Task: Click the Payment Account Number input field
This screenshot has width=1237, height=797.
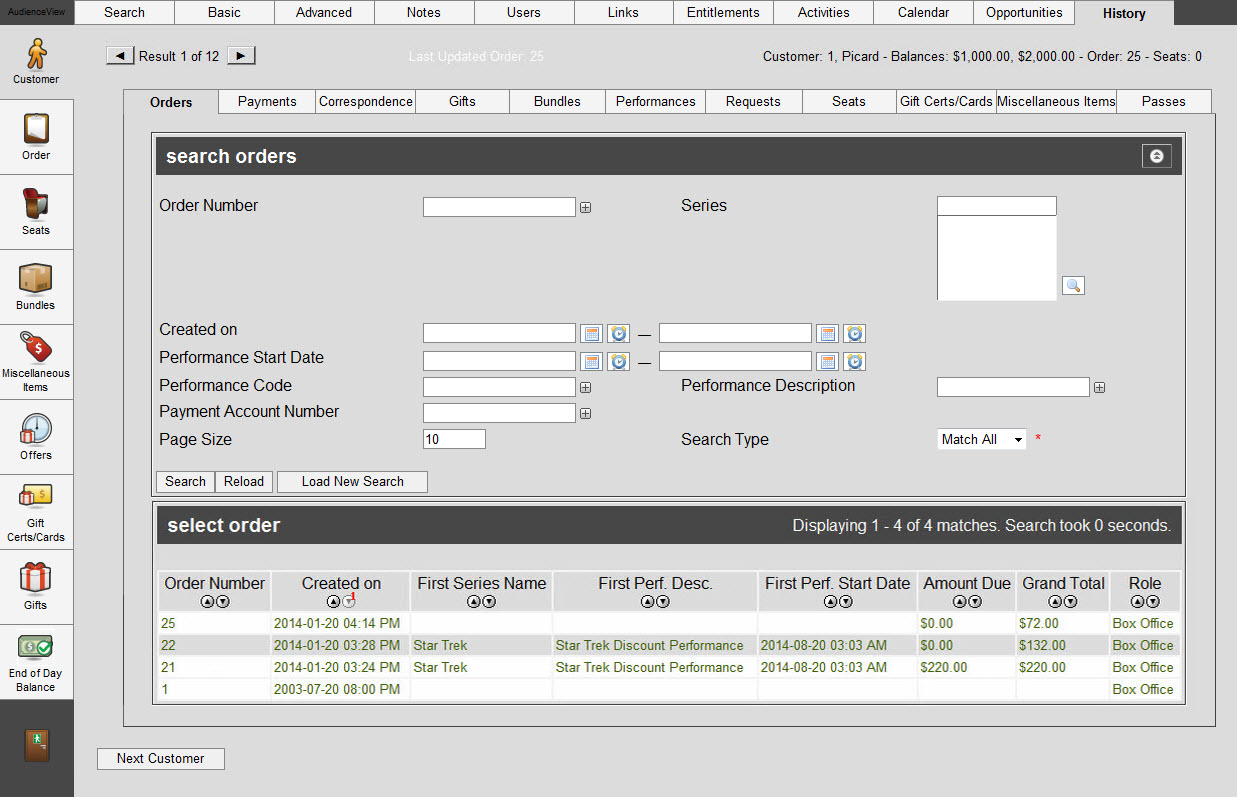Action: coord(499,413)
